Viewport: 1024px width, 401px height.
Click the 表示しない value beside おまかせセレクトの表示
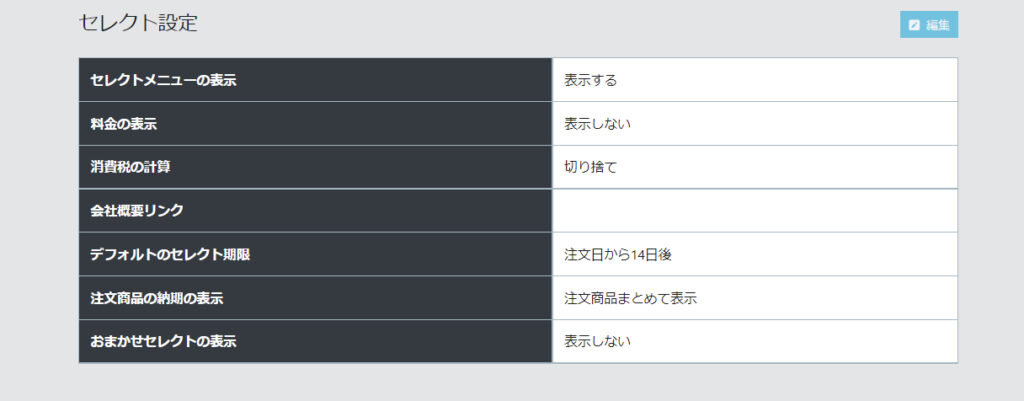tap(597, 342)
